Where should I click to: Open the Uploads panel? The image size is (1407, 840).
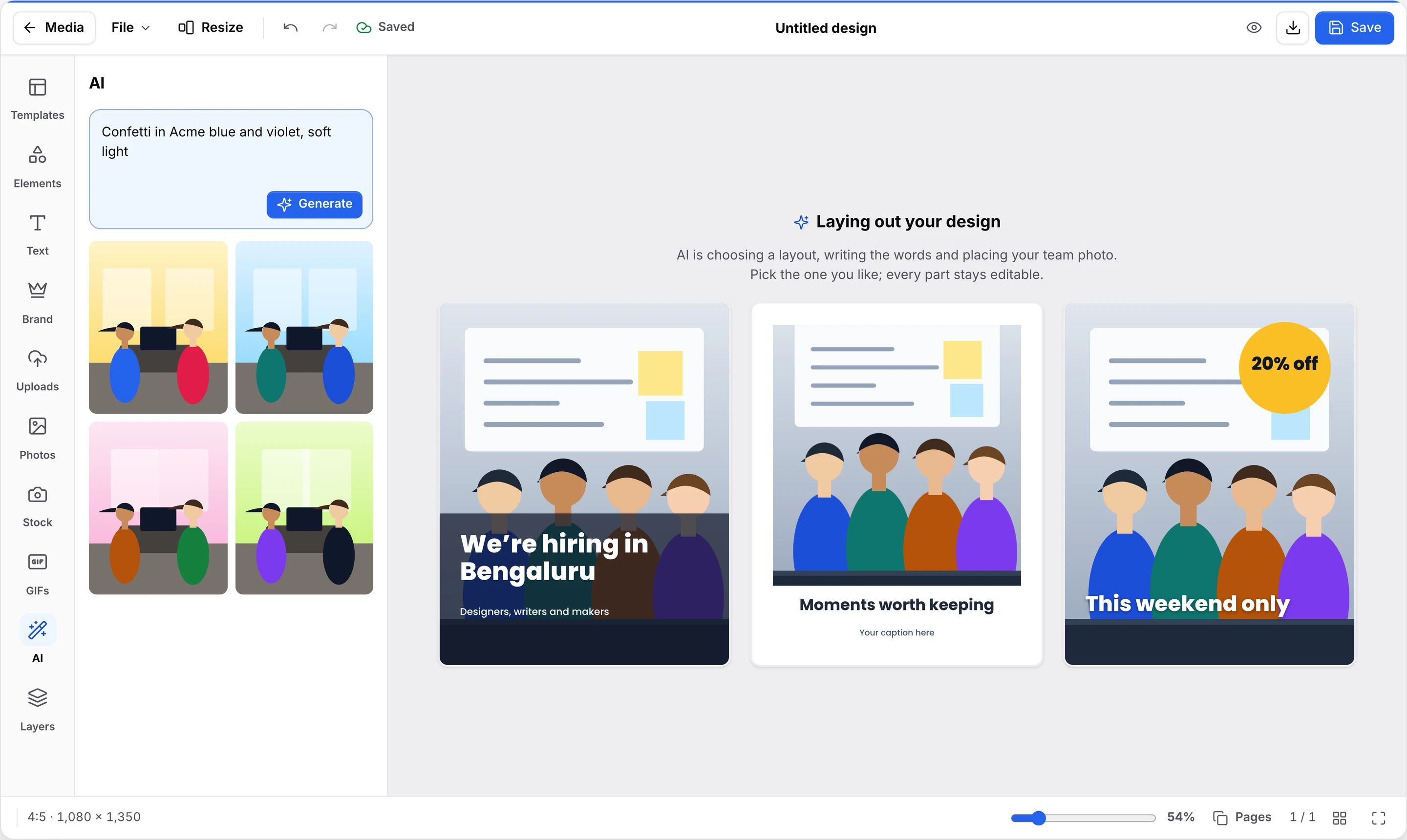(x=37, y=370)
